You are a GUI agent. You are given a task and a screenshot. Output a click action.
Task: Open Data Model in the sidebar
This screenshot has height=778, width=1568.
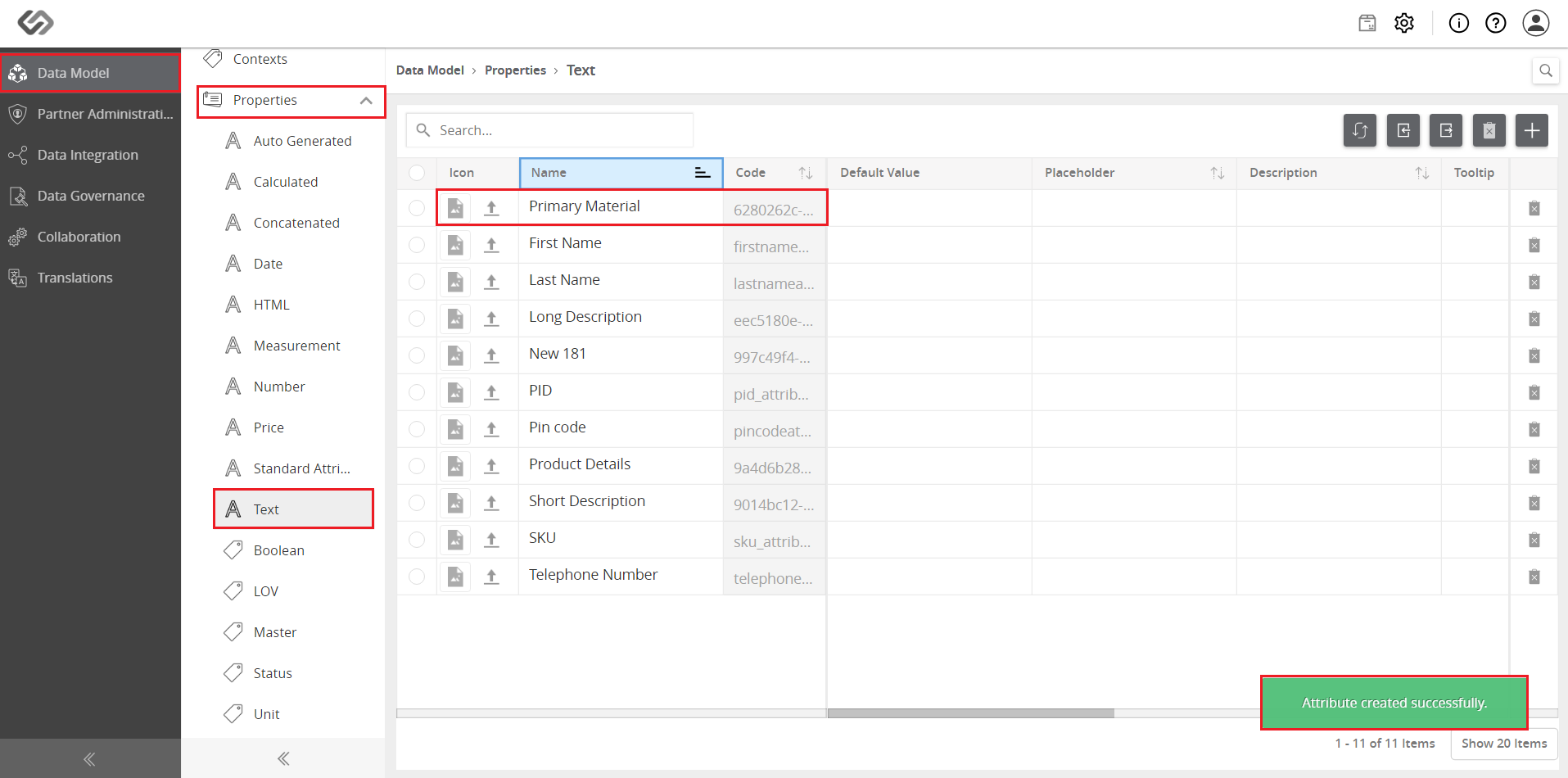click(90, 73)
